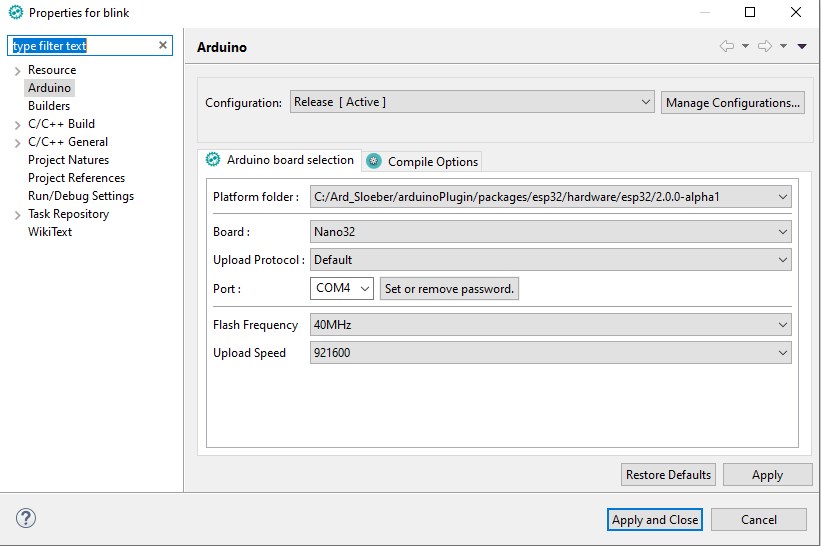Switch to the Arduino board selection tab
The height and width of the screenshot is (546, 821).
point(280,160)
